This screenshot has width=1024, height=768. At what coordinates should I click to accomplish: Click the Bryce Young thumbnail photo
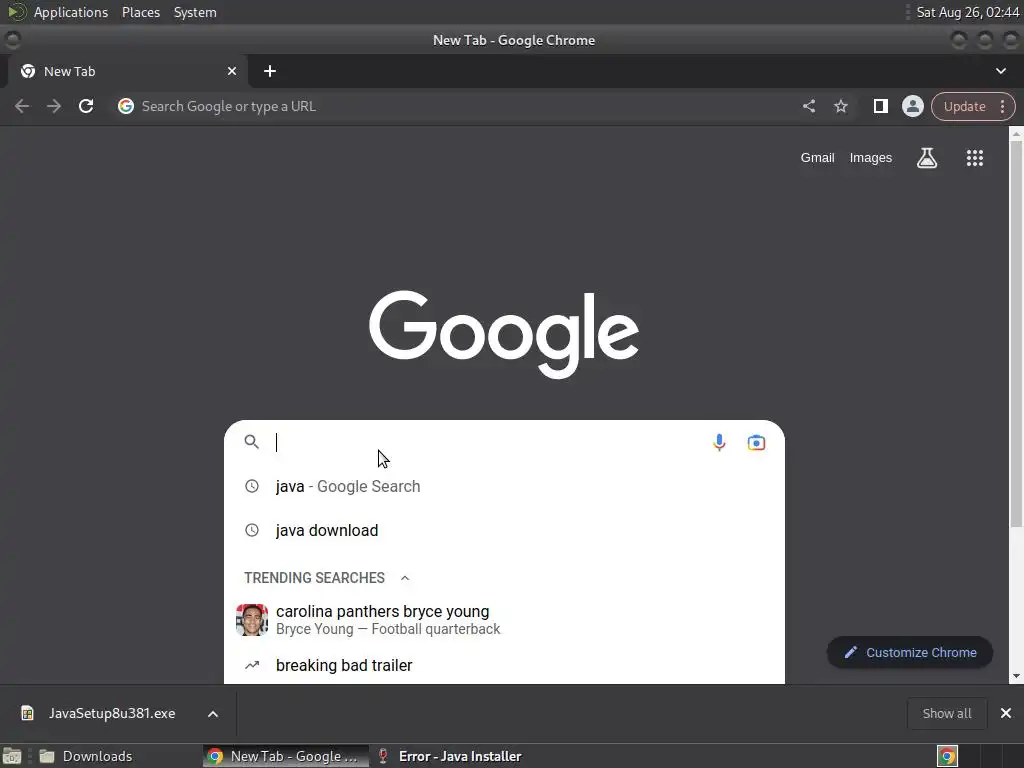[x=252, y=620]
